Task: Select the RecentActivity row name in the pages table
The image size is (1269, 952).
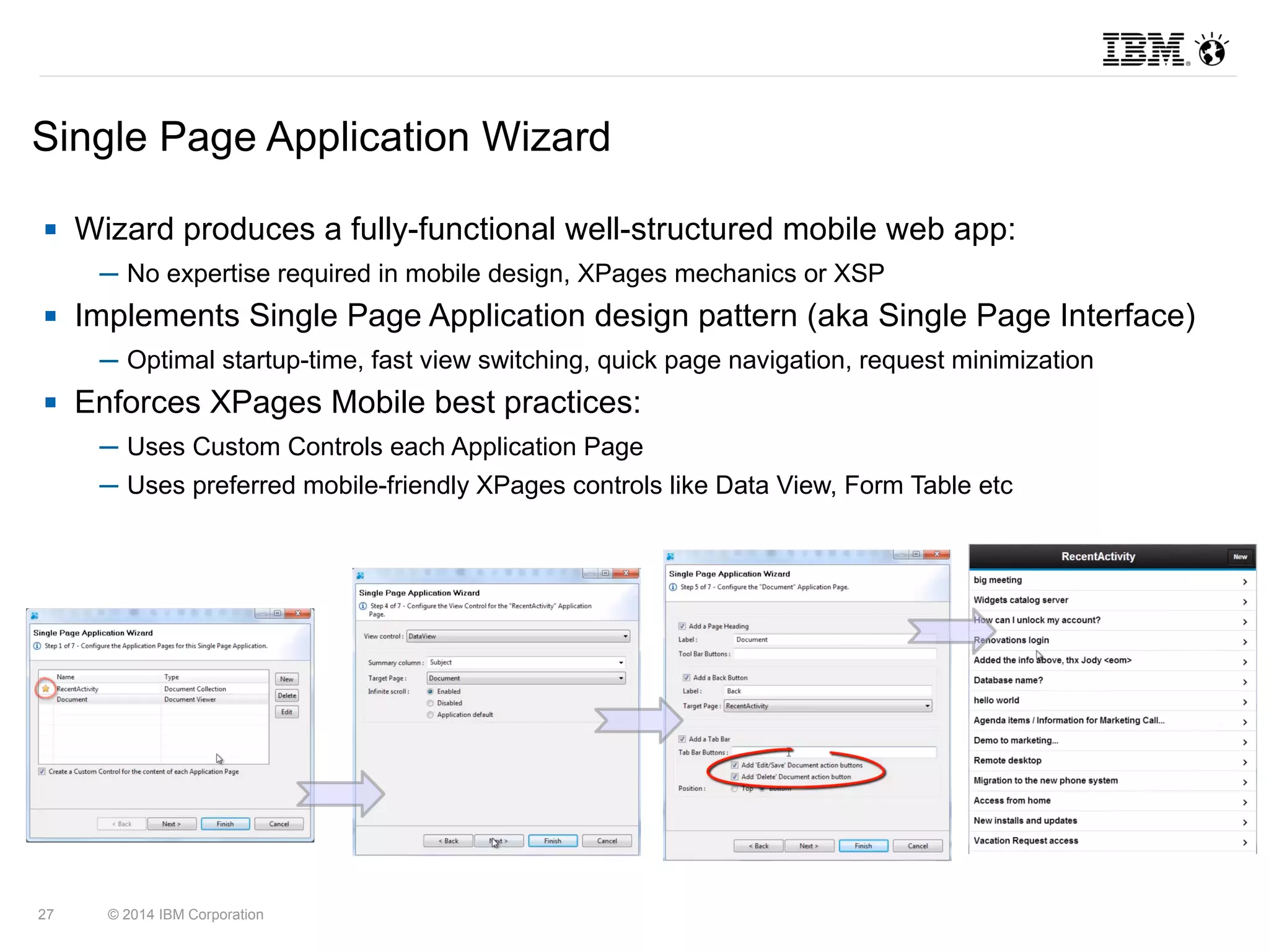Action: [x=77, y=689]
